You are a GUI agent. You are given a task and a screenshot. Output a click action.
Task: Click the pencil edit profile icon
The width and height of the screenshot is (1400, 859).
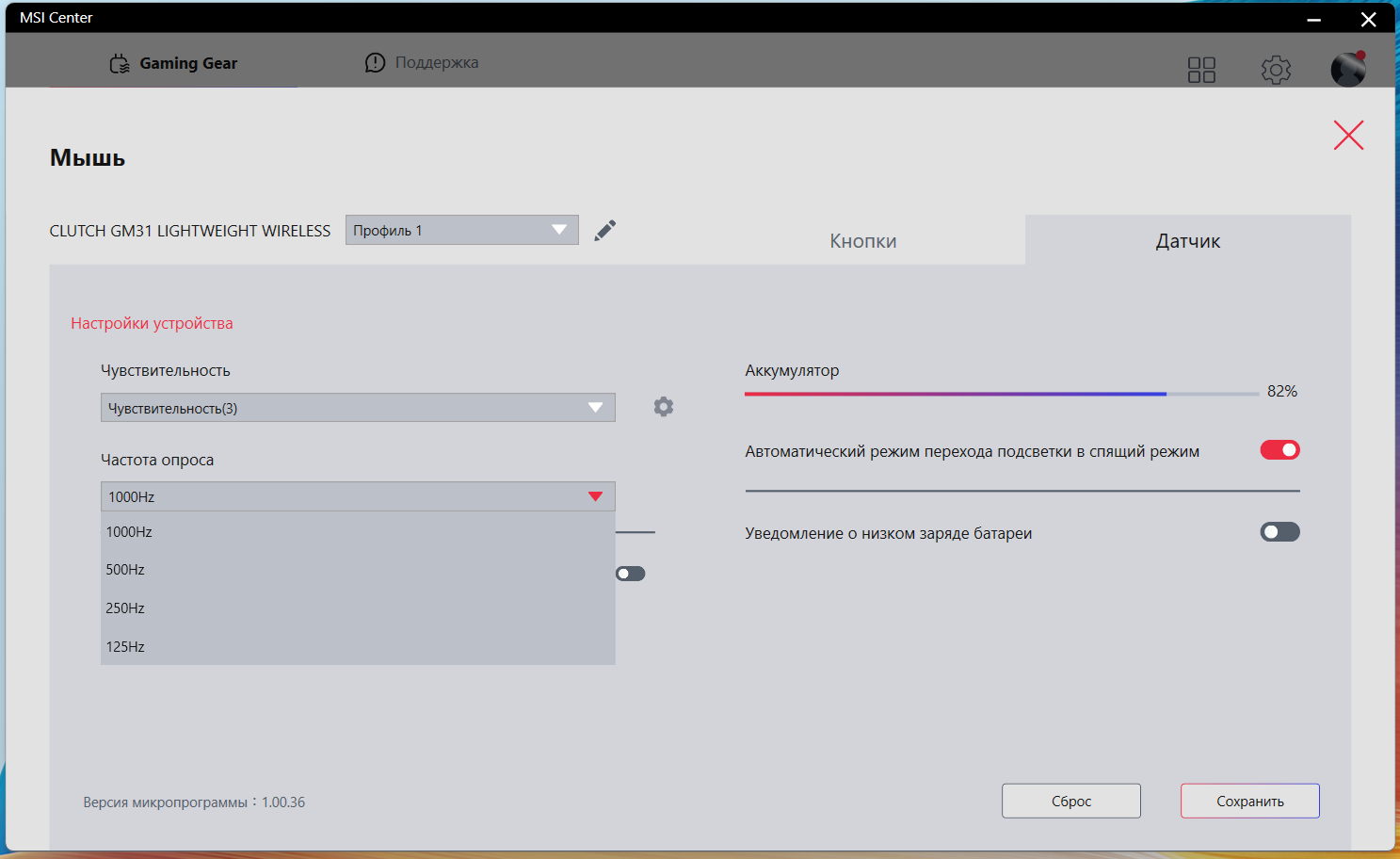[605, 231]
